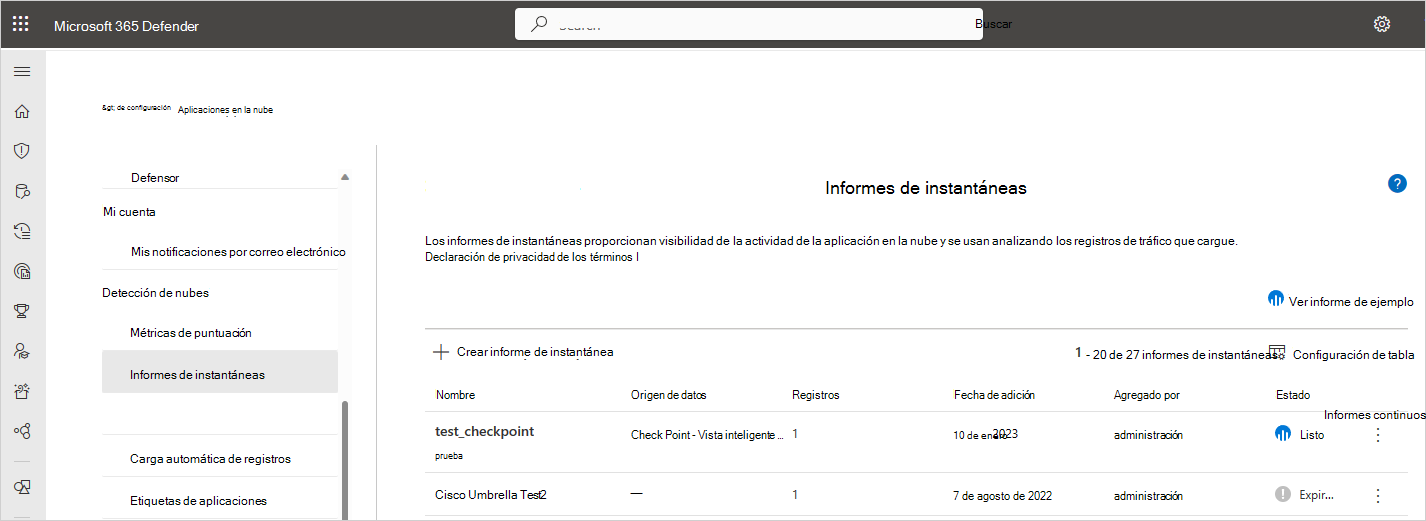The height and width of the screenshot is (521, 1426).
Task: Click the Estado column header
Action: point(1293,395)
